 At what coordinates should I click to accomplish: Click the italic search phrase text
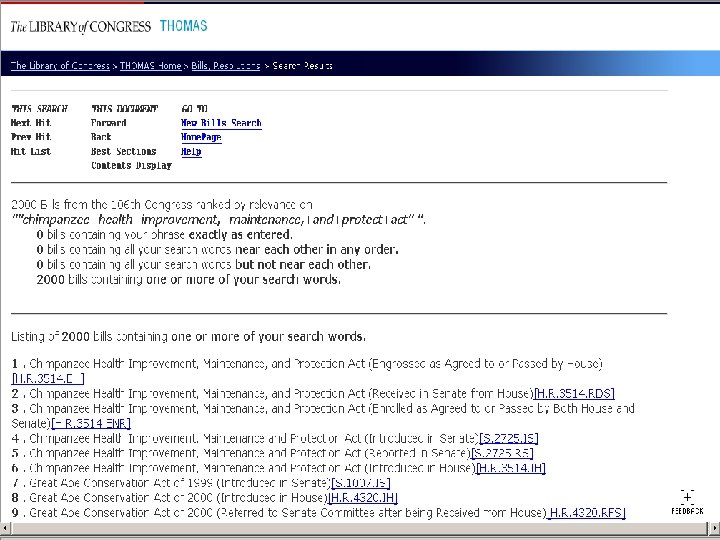[x=219, y=220]
